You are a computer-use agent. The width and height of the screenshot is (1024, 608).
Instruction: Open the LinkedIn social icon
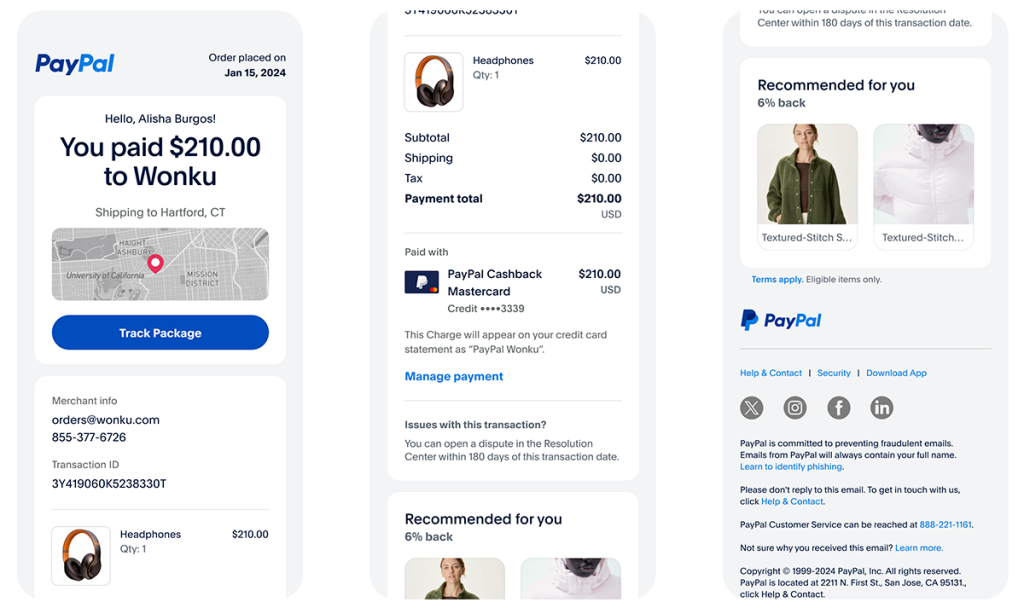pos(882,408)
